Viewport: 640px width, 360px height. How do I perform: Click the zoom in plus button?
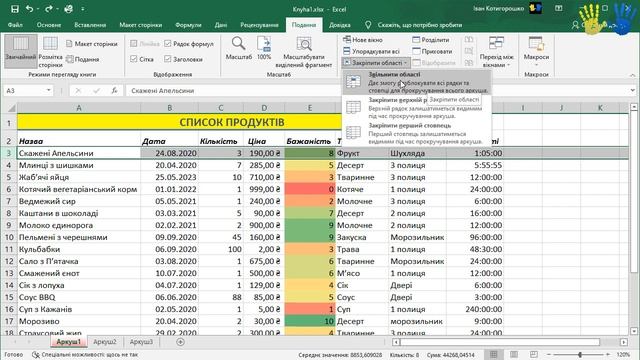point(608,355)
